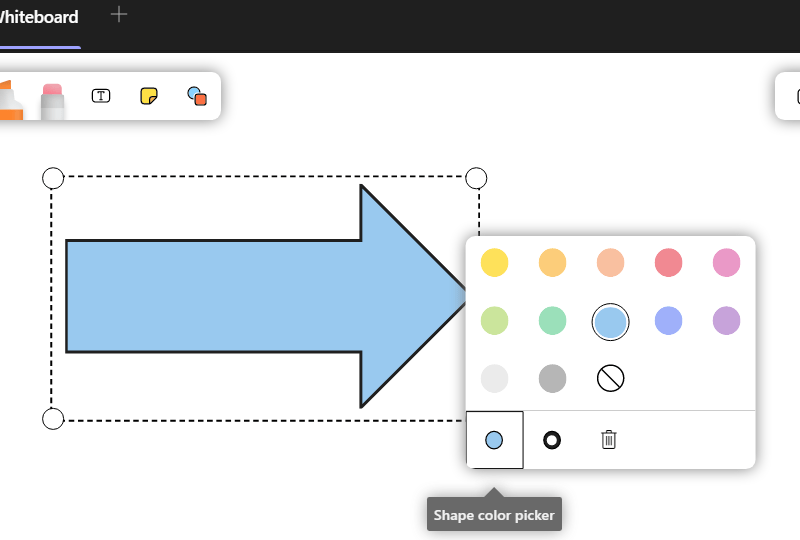Add a sticky note from the toolbar
The height and width of the screenshot is (540, 800).
(x=149, y=96)
